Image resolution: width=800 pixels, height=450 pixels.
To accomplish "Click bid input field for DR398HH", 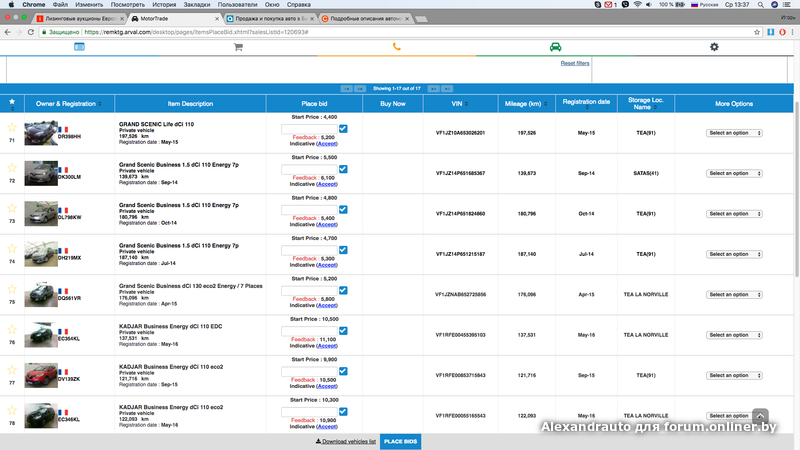I will click(x=309, y=129).
